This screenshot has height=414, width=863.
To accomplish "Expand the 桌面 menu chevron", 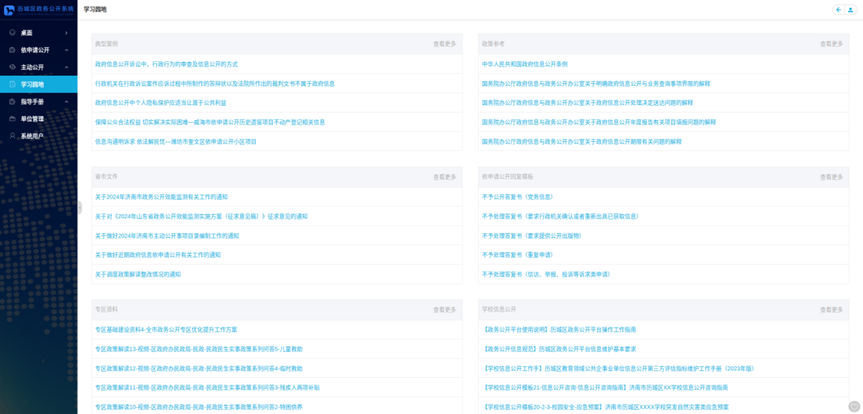I will pyautogui.click(x=67, y=33).
